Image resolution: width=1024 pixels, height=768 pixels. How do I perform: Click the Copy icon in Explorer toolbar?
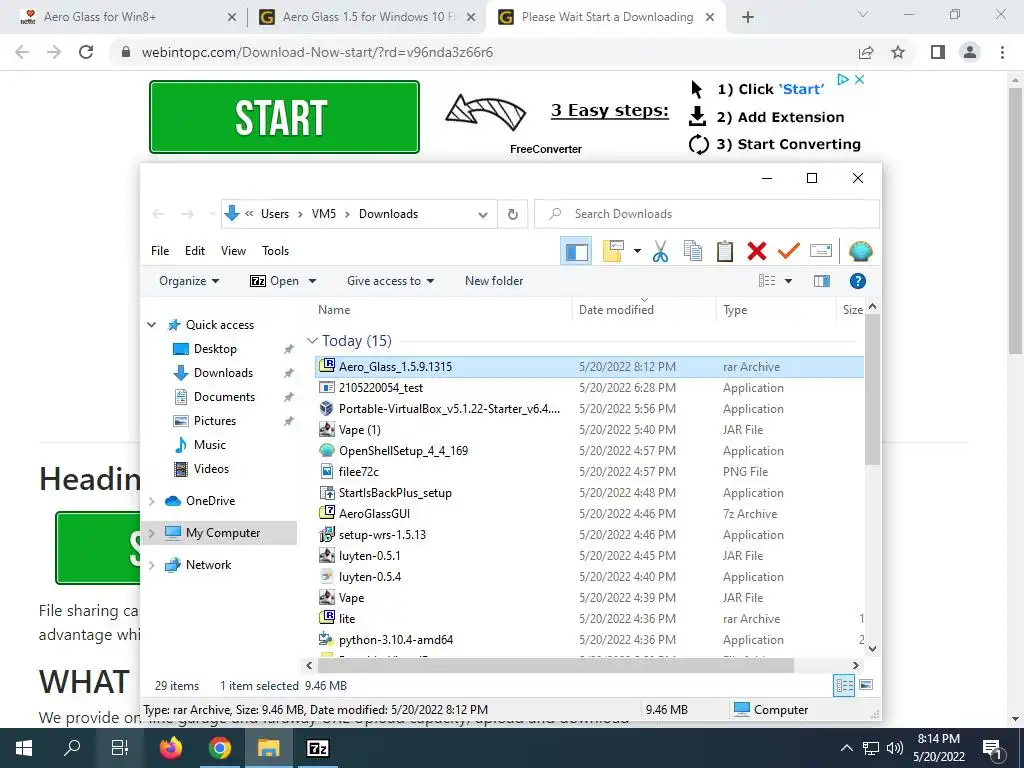tap(692, 251)
